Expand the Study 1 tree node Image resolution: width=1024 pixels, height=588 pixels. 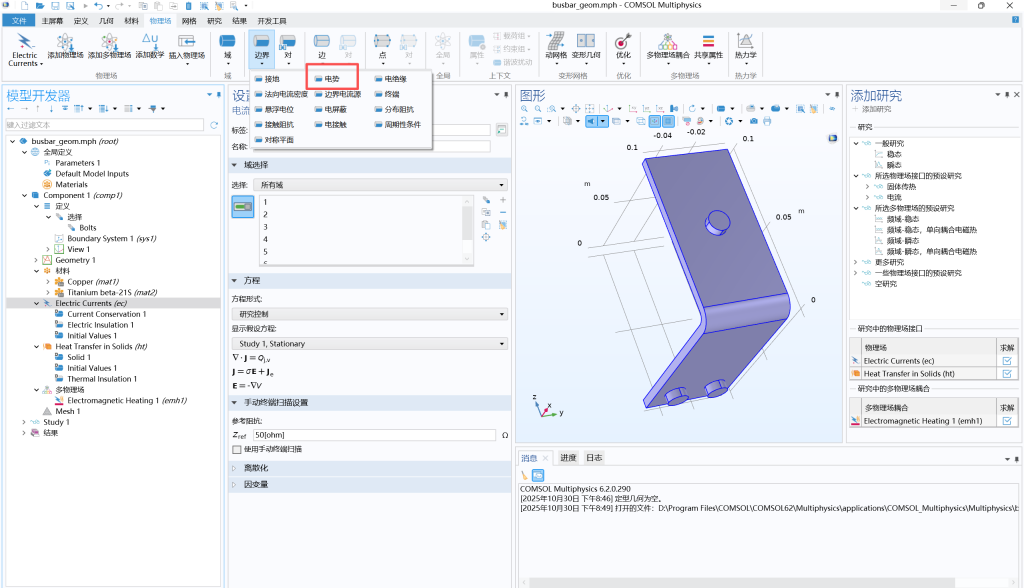coord(23,422)
